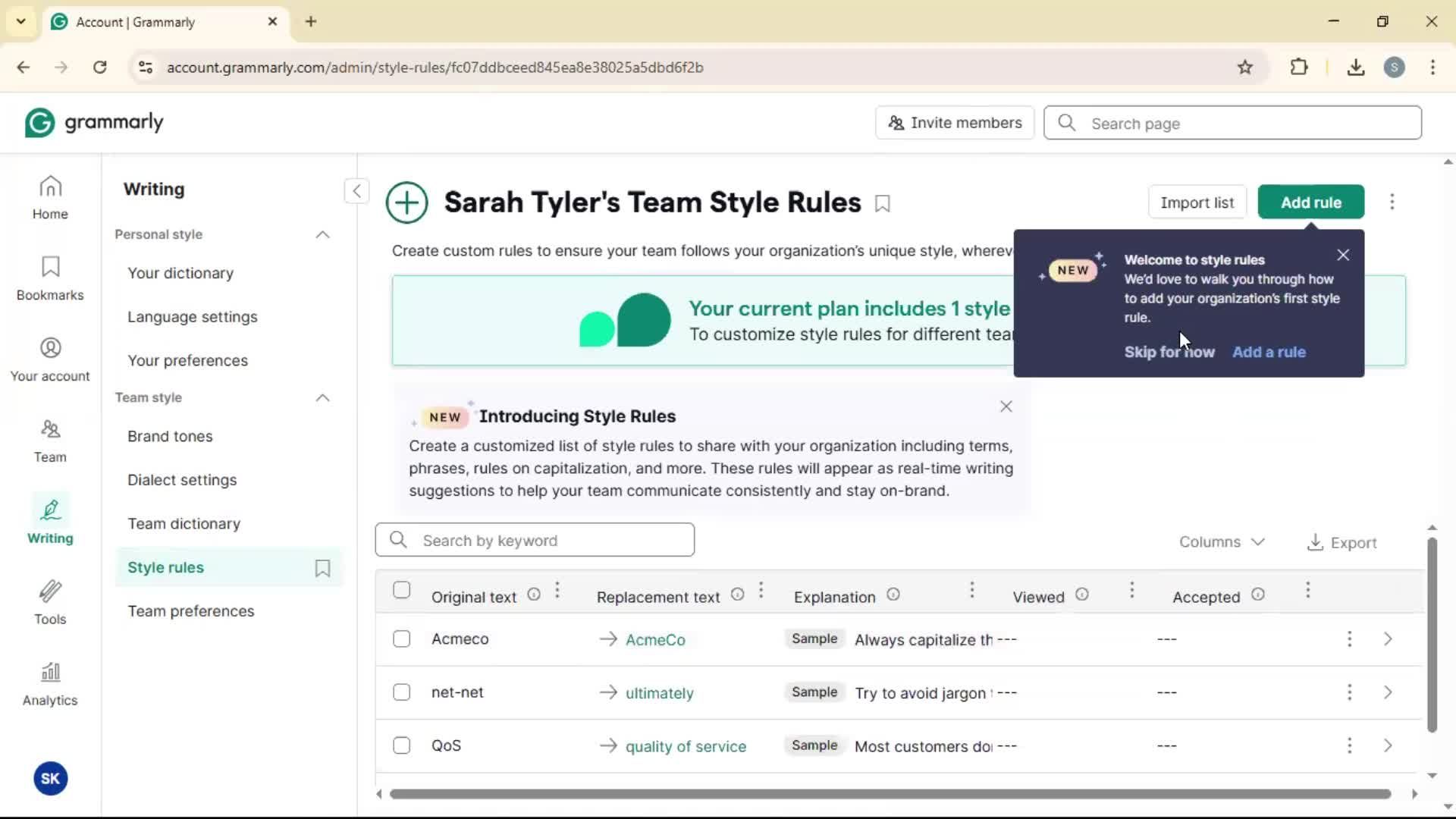Screen dimensions: 1456x819
Task: Collapse the Writing side panel arrow
Action: [x=356, y=190]
